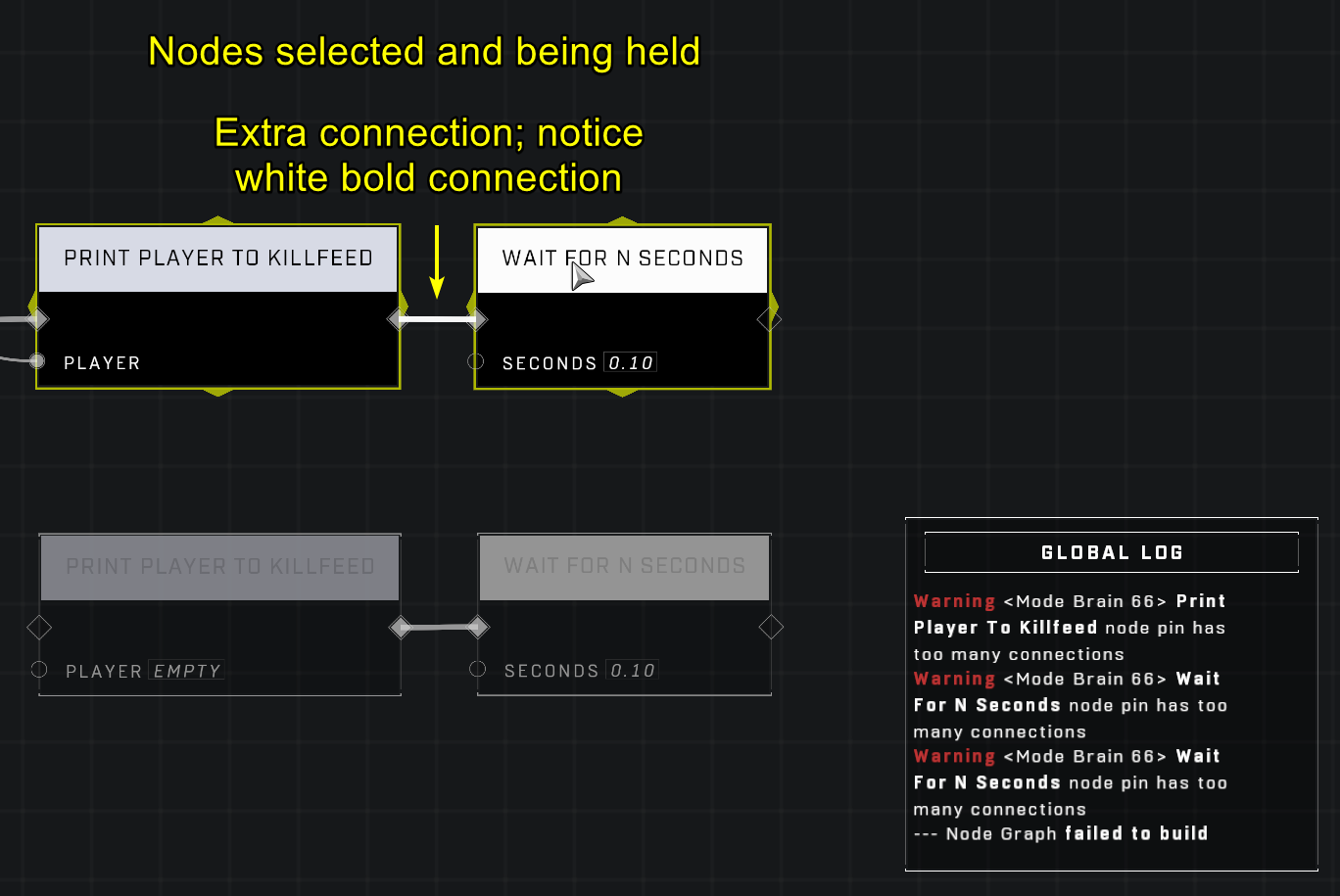Screen dimensions: 1340x896
Task: Click execution output pin of dimmed Print Player node
Action: [400, 627]
